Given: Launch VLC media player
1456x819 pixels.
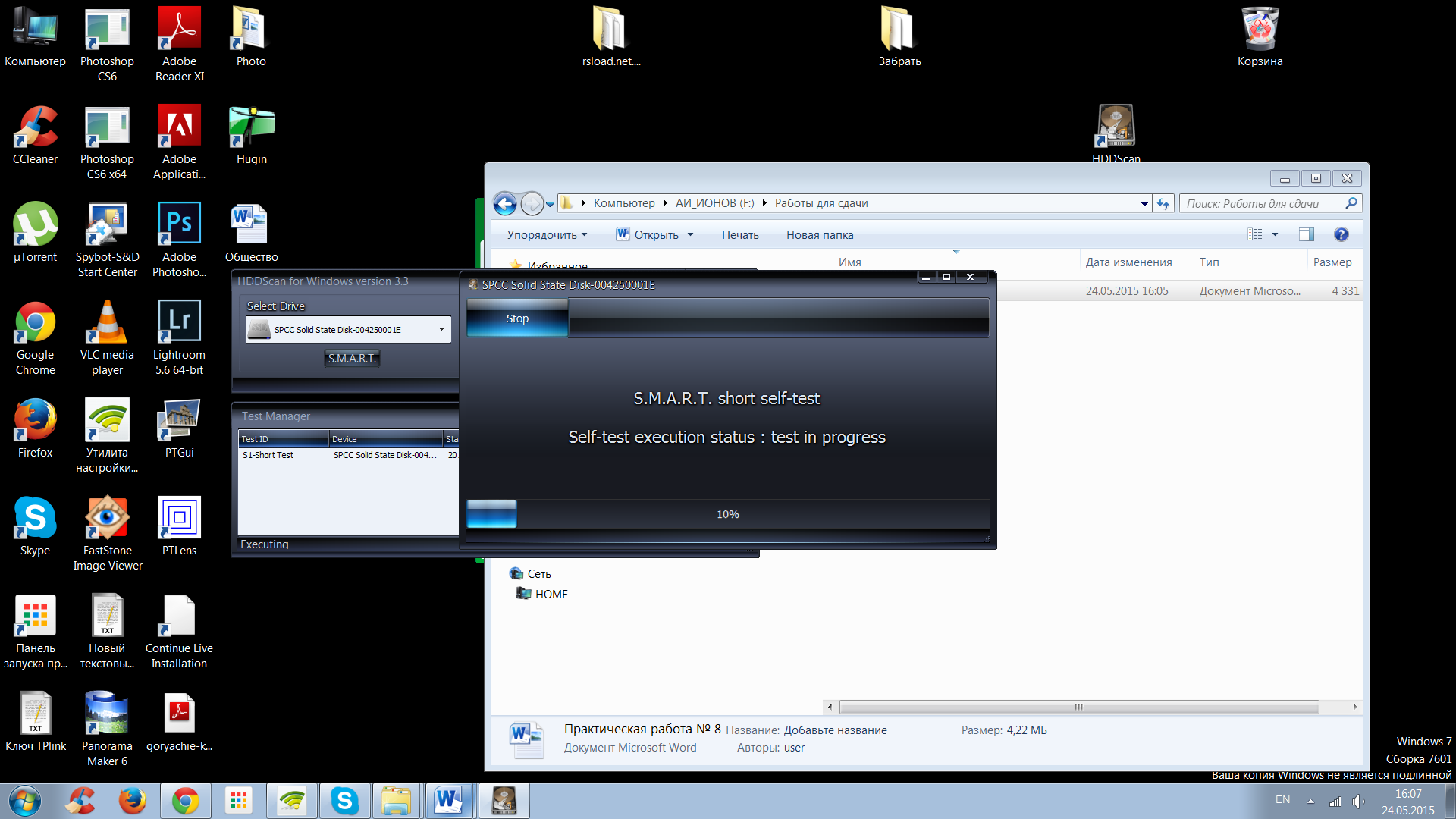Looking at the screenshot, I should click(107, 337).
